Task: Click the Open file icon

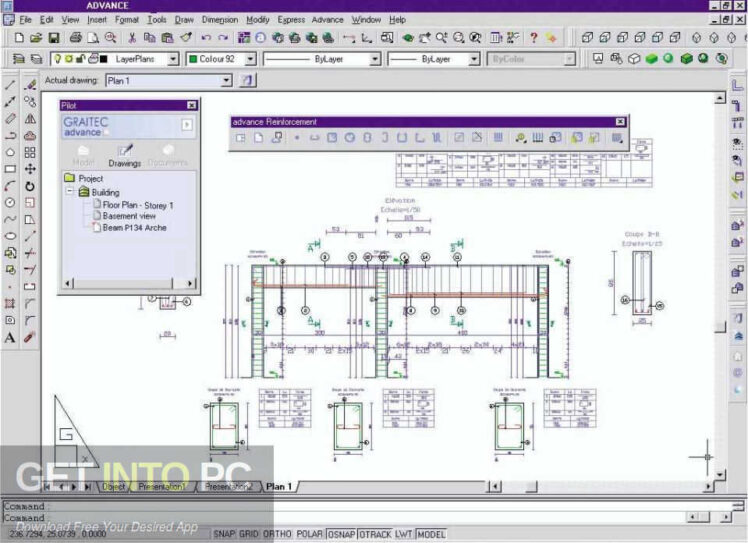Action: pyautogui.click(x=36, y=38)
